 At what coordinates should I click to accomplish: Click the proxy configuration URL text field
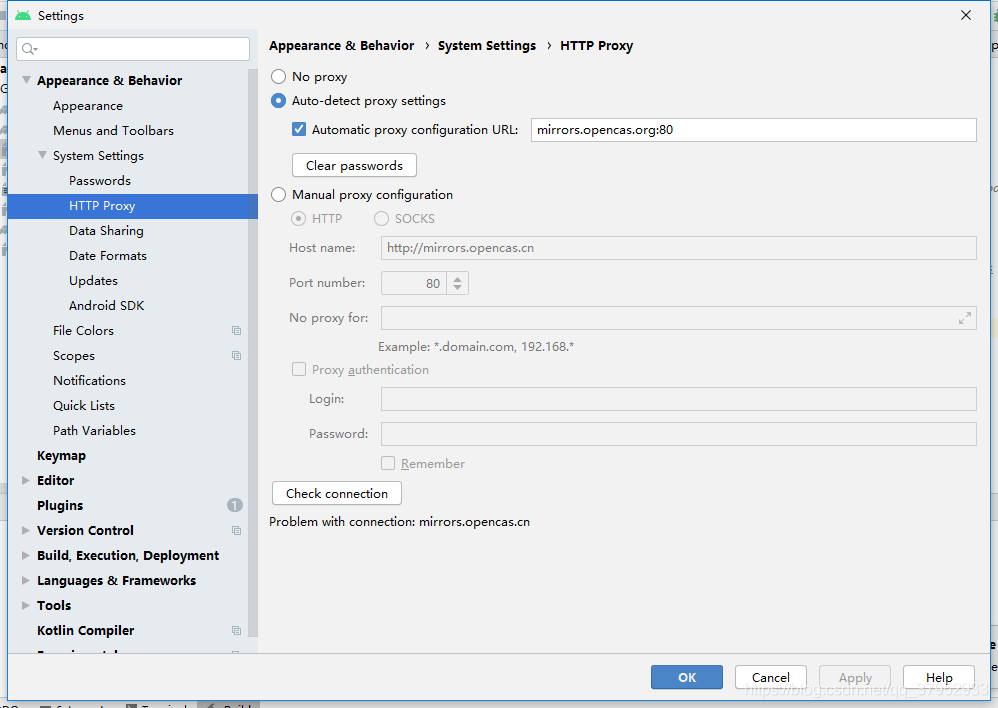coord(752,130)
